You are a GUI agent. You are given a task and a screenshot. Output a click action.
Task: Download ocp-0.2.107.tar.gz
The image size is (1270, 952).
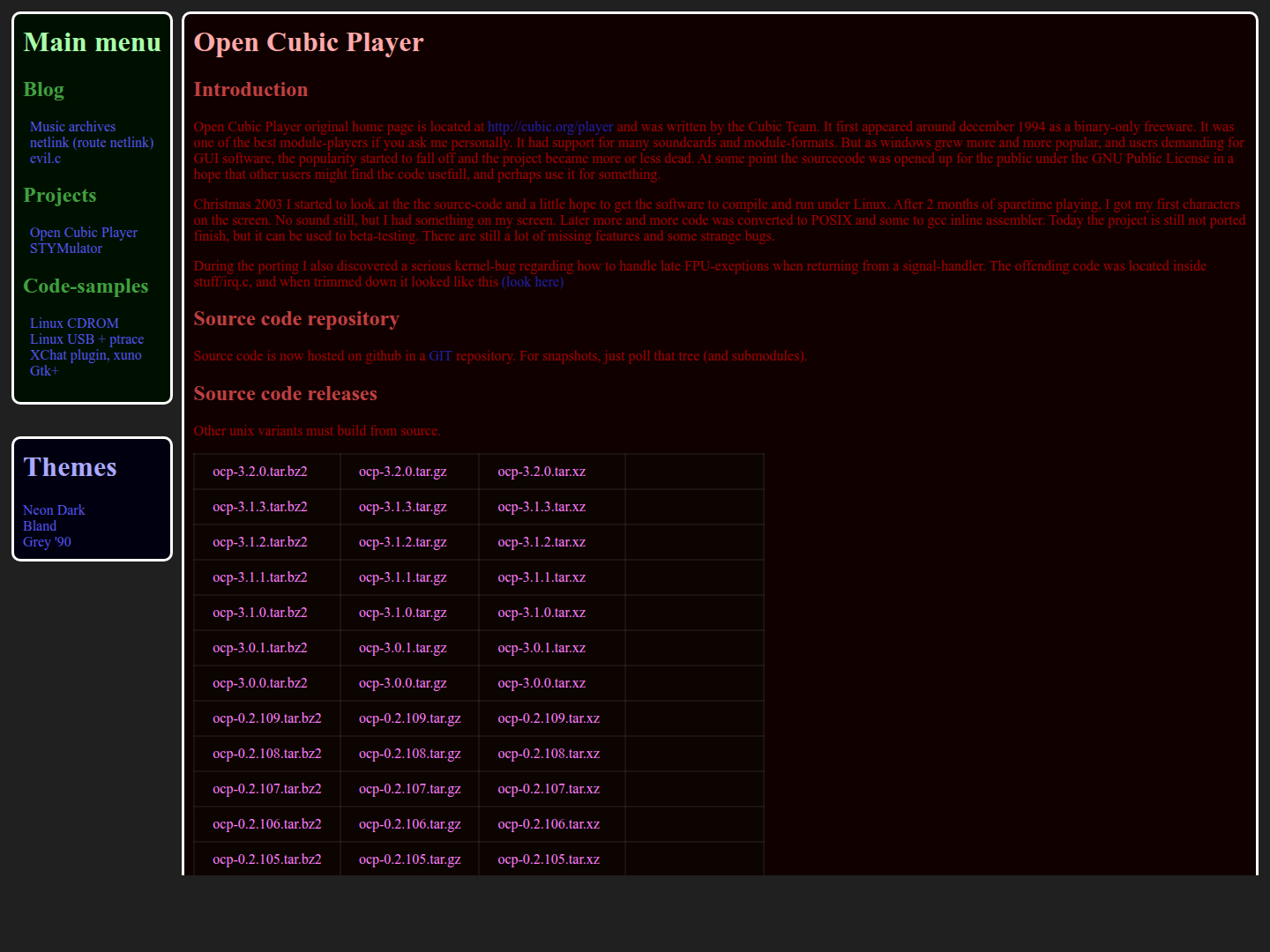click(410, 789)
